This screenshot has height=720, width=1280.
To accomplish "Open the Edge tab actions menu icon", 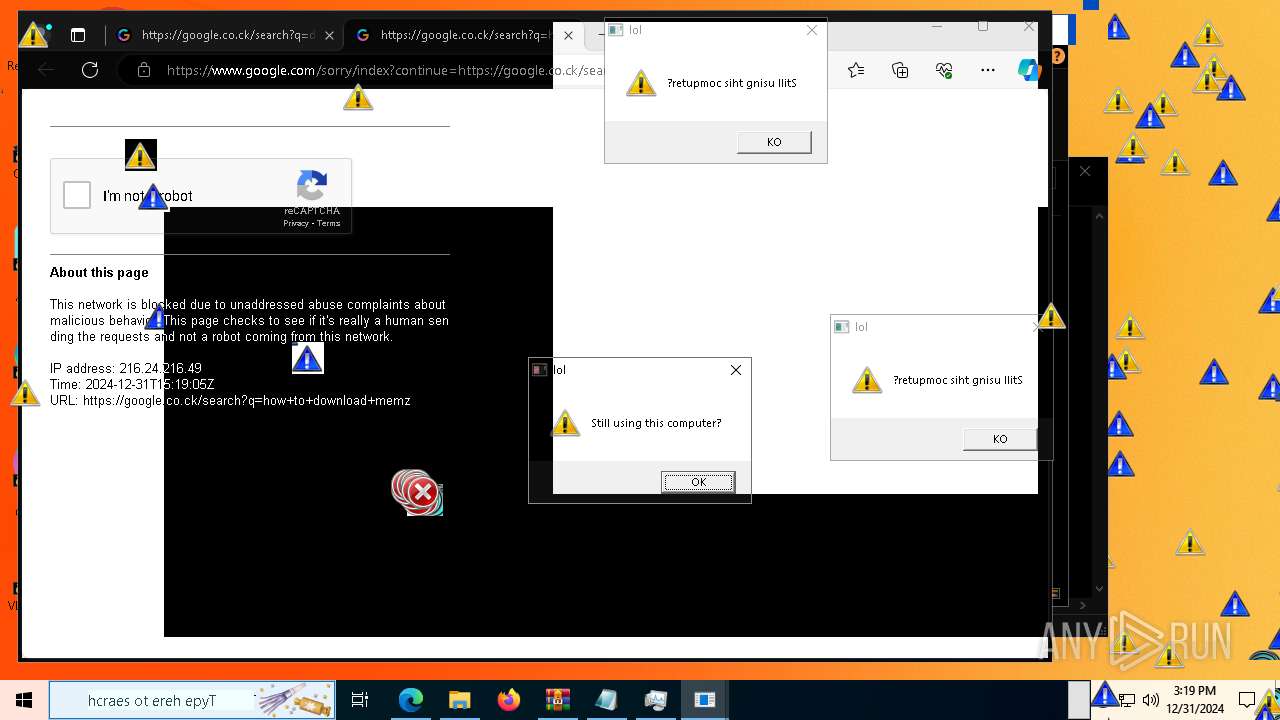I will click(x=77, y=35).
